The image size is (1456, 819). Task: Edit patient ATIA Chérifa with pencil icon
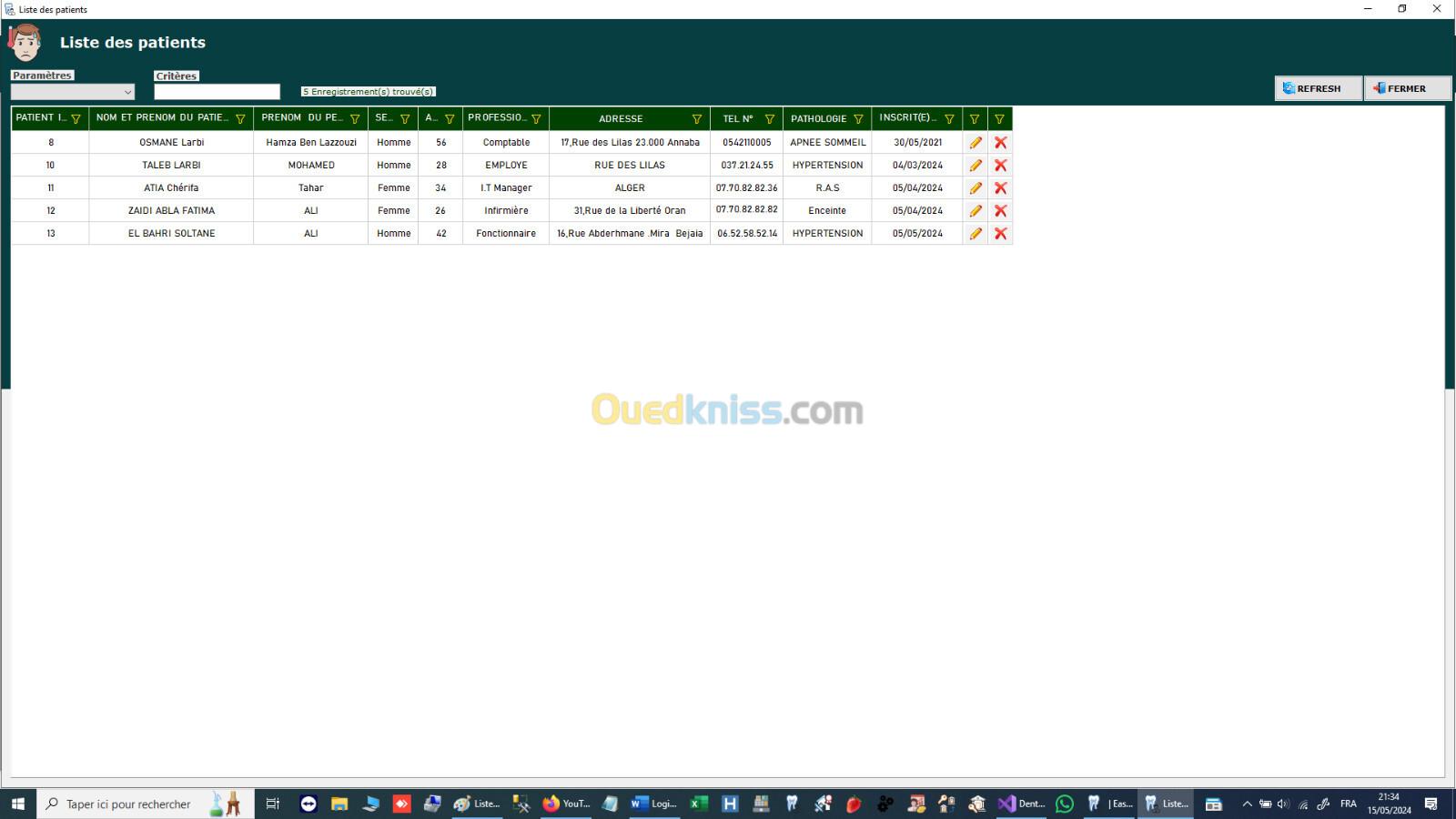[x=976, y=188]
